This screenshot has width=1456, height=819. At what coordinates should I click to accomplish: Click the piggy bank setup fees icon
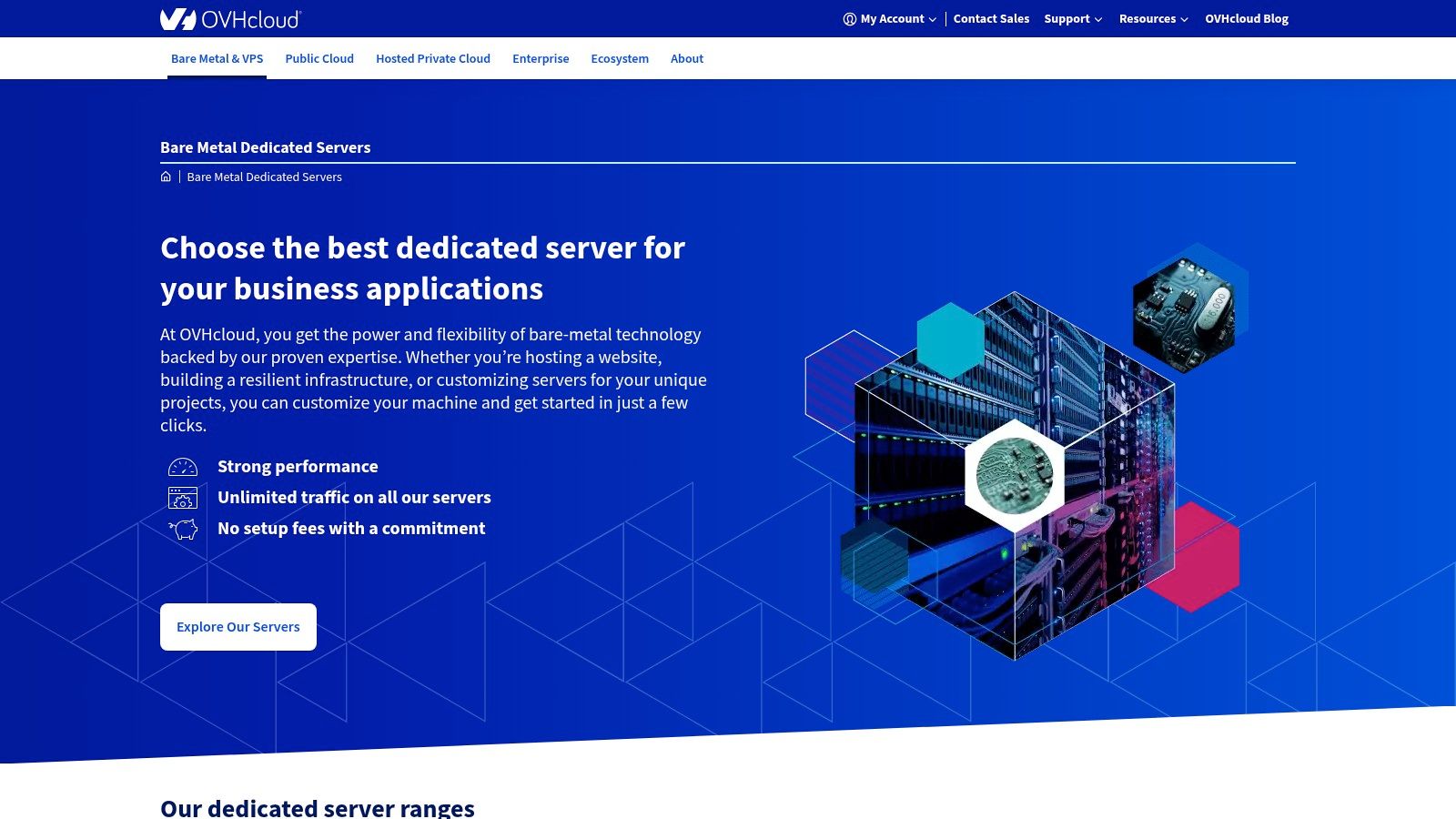184,529
